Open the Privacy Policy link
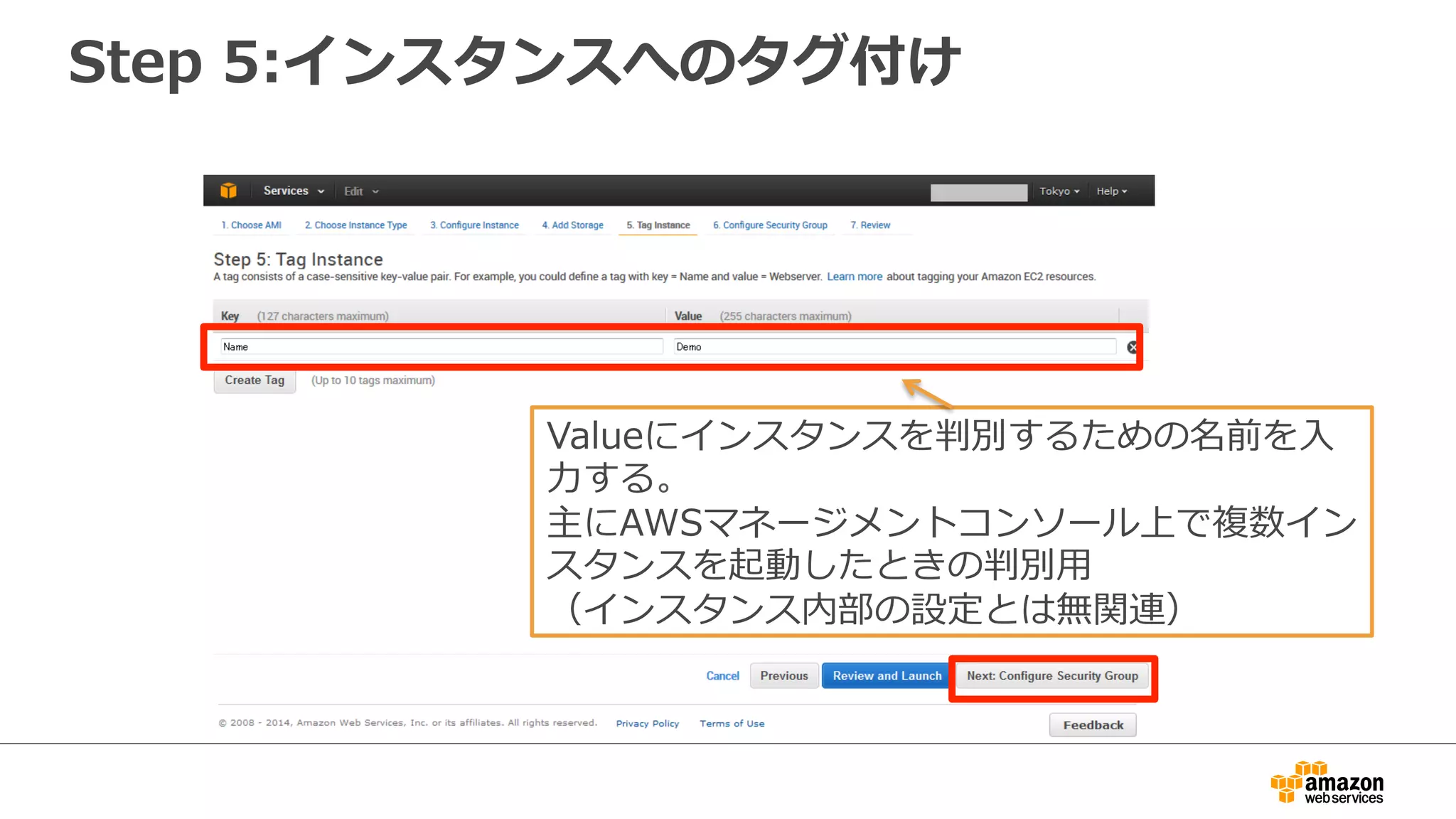 point(647,724)
